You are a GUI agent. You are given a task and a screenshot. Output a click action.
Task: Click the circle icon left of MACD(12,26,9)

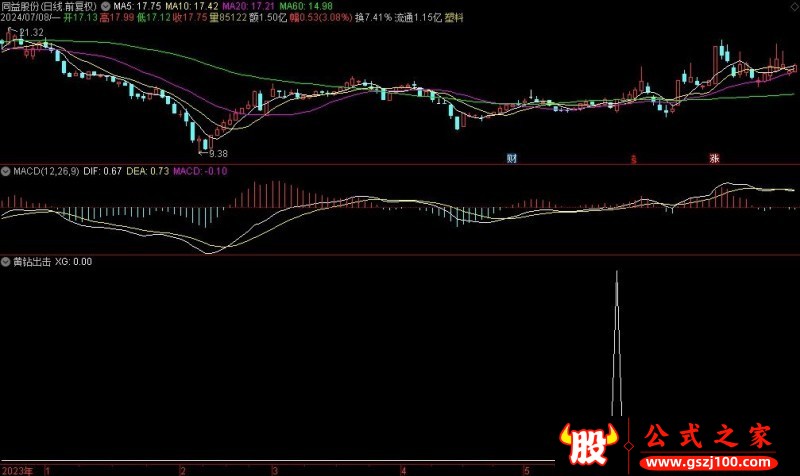tap(6, 171)
